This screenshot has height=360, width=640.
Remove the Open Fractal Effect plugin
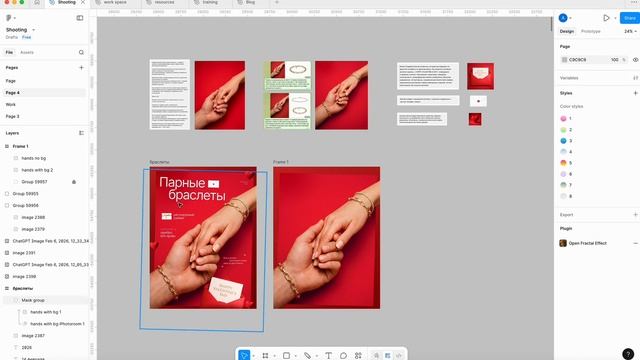pos(635,243)
